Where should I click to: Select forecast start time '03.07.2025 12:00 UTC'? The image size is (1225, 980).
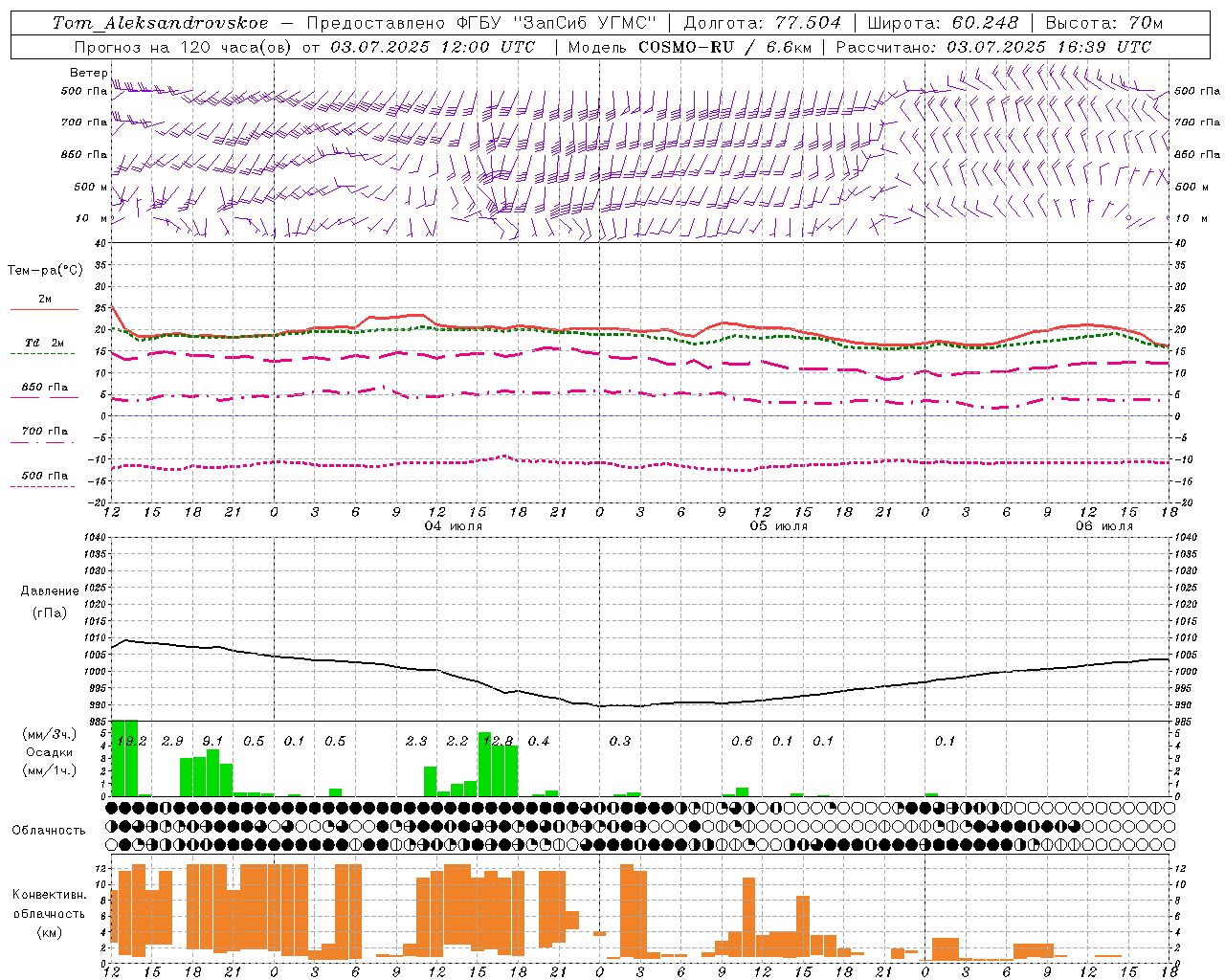433,47
